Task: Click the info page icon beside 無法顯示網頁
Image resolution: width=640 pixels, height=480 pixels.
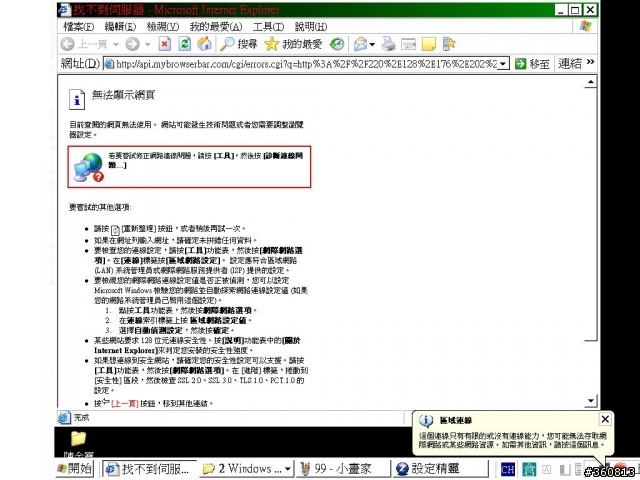Action: pyautogui.click(x=77, y=99)
